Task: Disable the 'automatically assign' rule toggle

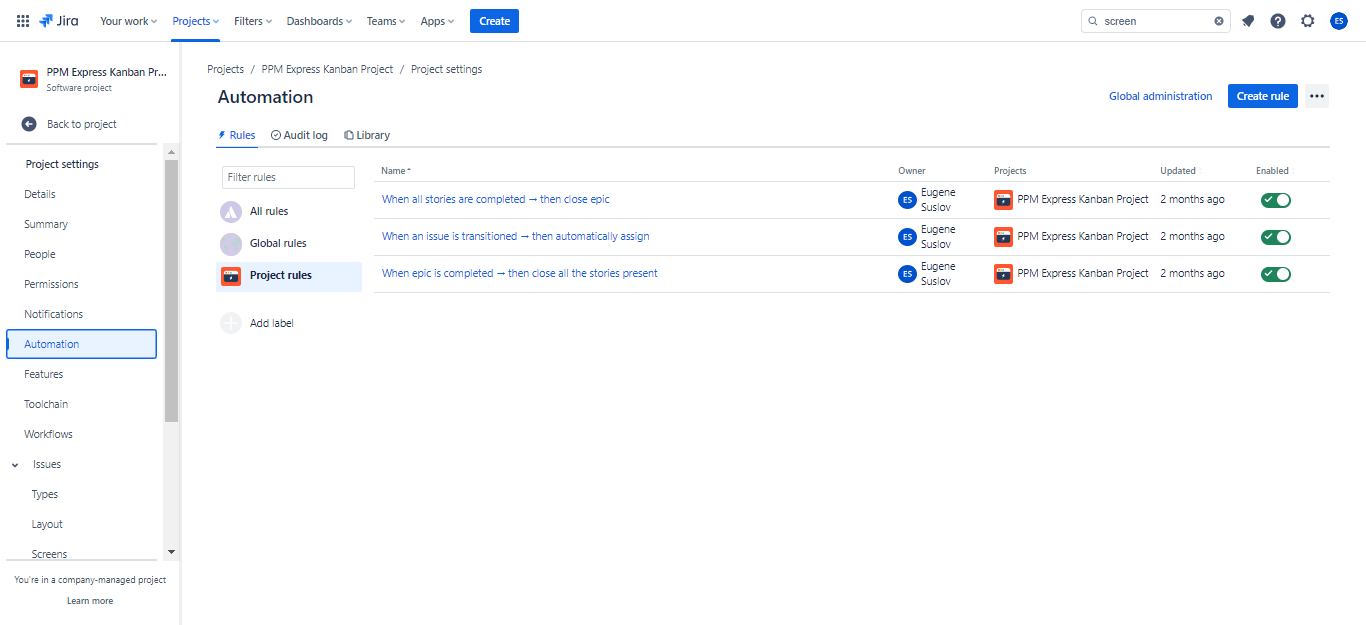Action: [1276, 237]
